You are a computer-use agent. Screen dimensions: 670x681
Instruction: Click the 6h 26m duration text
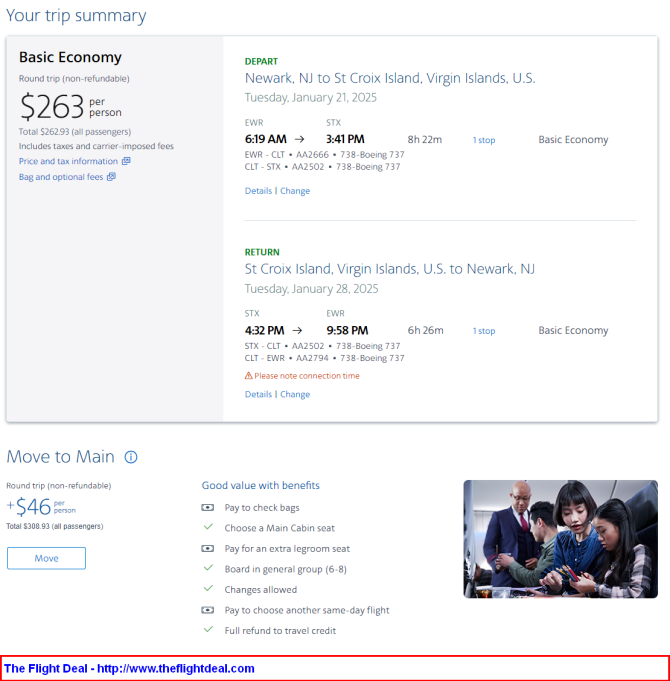tap(426, 331)
